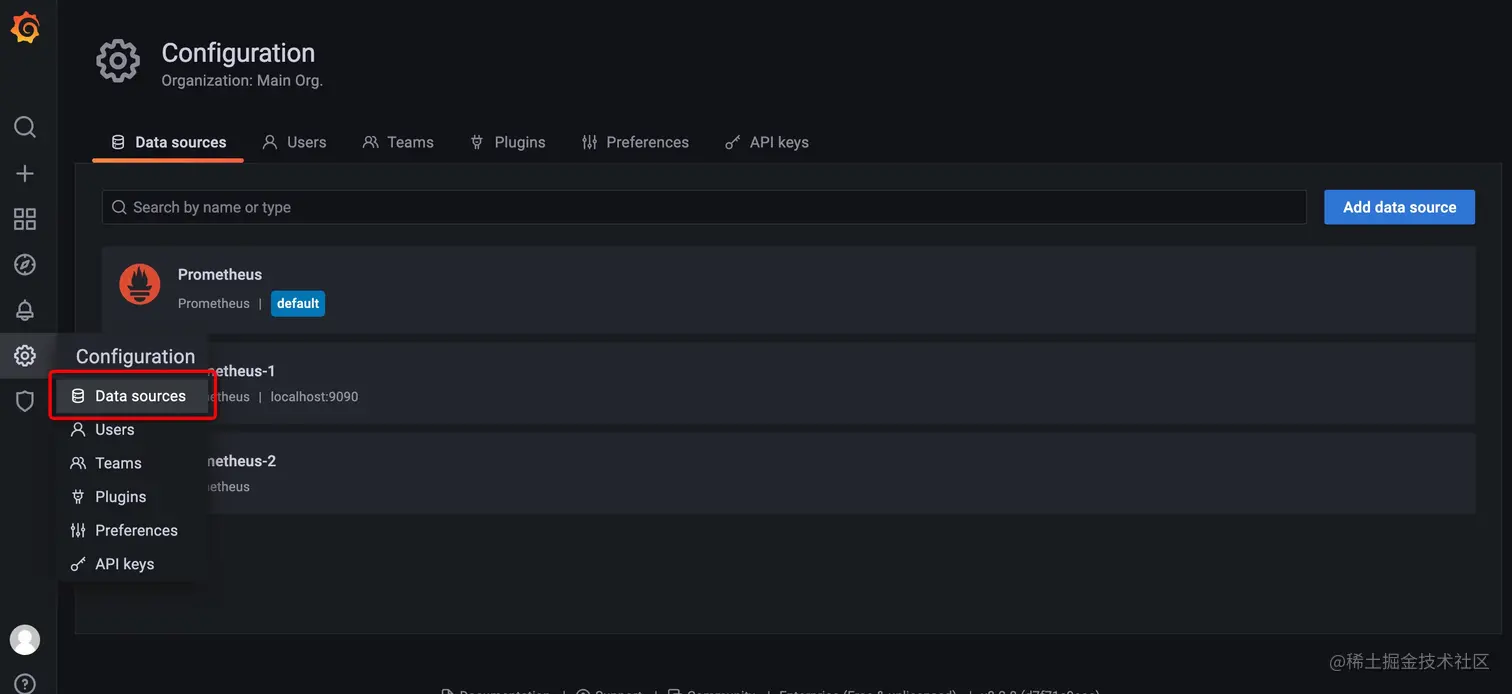Select Data sources in Configuration flyout menu
This screenshot has height=694, width=1512.
[132, 396]
